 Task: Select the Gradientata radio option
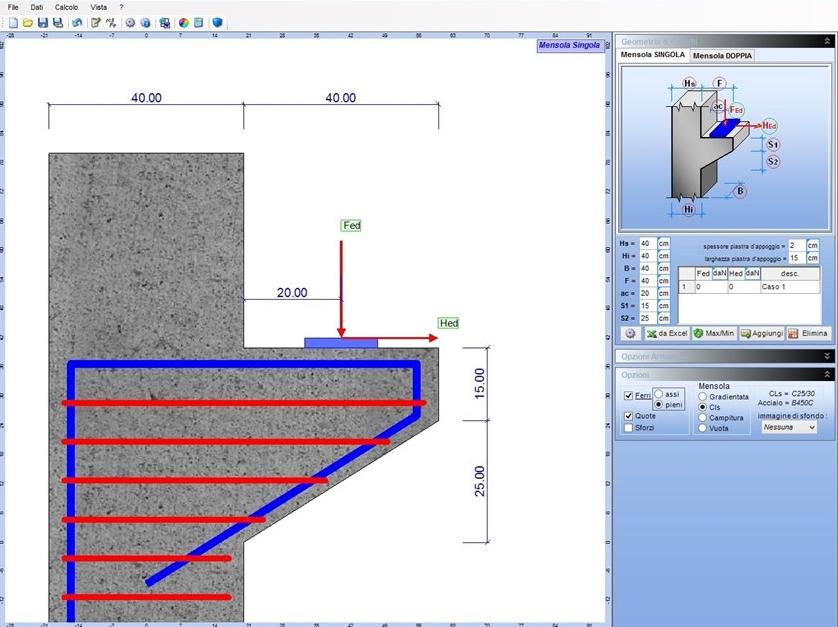702,397
